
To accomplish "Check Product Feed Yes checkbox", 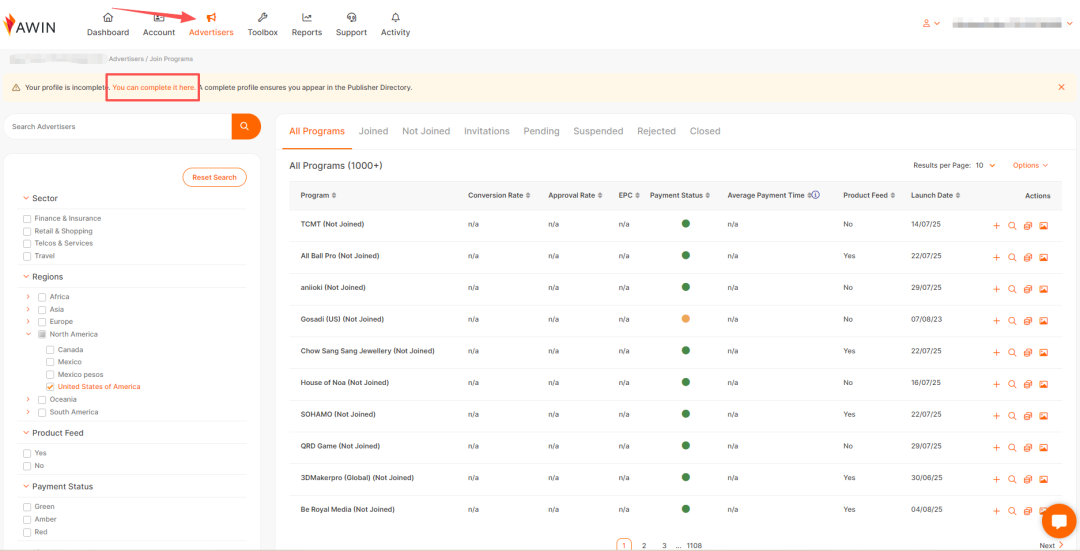I will pyautogui.click(x=27, y=453).
